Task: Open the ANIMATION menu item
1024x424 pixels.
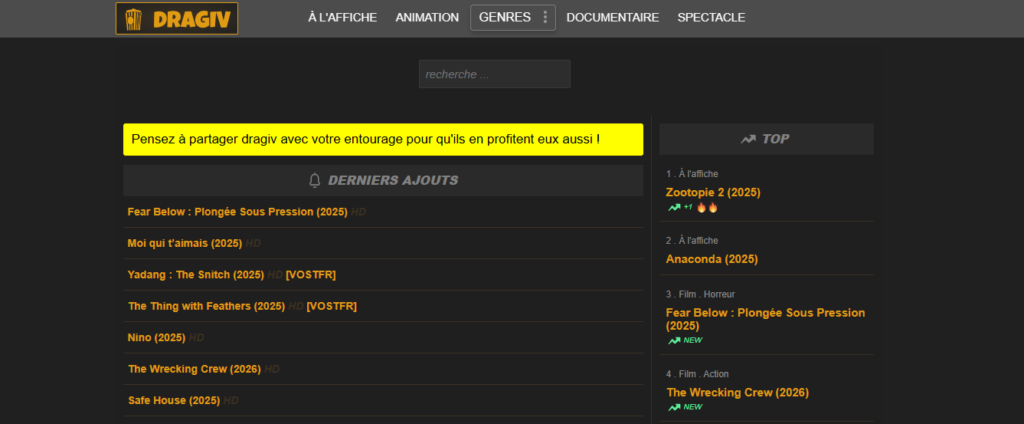Action: pos(427,18)
